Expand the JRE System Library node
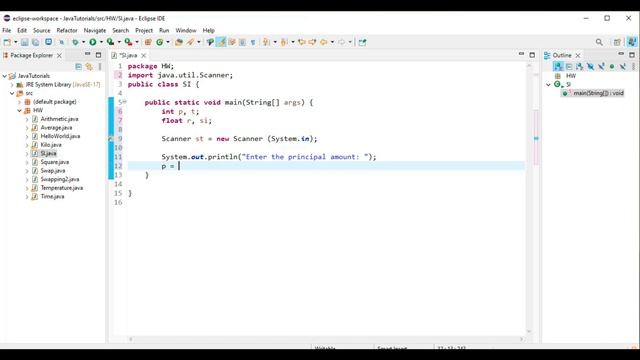 [12, 84]
